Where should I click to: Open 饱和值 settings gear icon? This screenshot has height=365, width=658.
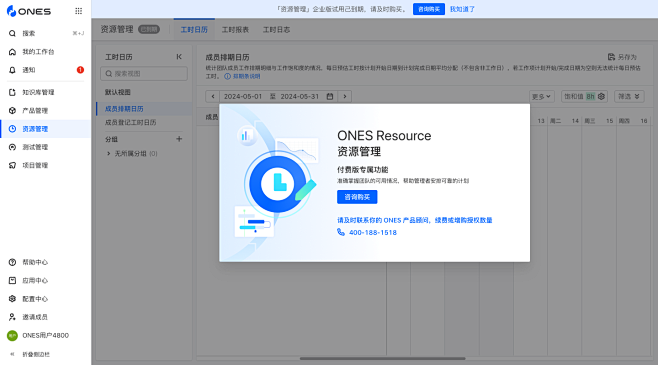point(601,96)
